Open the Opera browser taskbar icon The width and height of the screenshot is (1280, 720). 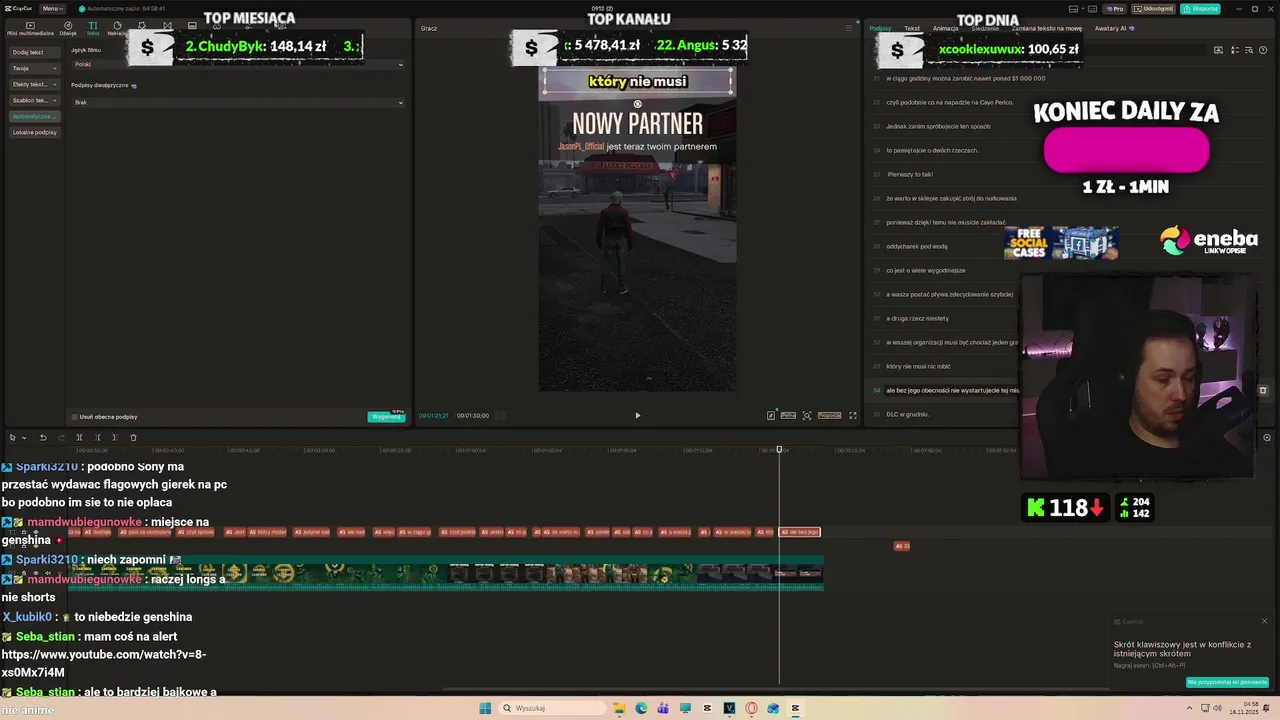point(751,708)
